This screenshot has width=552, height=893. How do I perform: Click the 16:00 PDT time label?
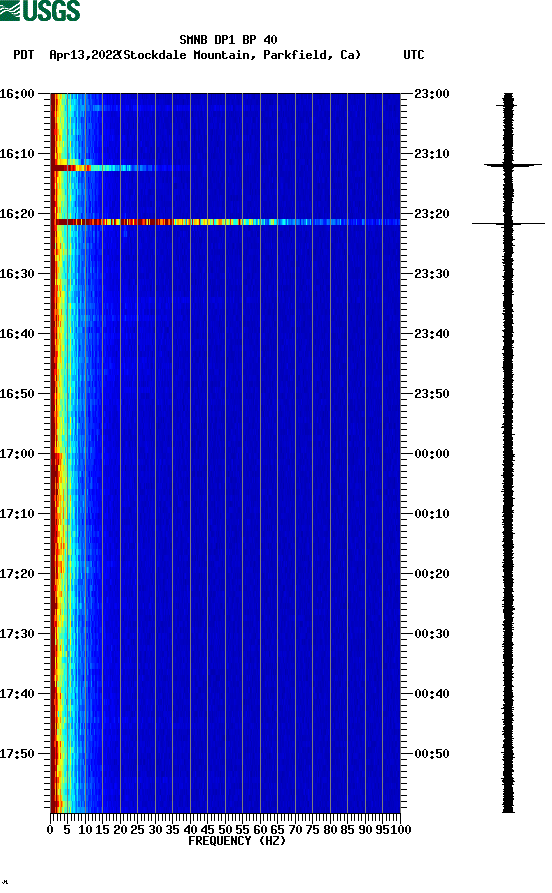[x=17, y=93]
